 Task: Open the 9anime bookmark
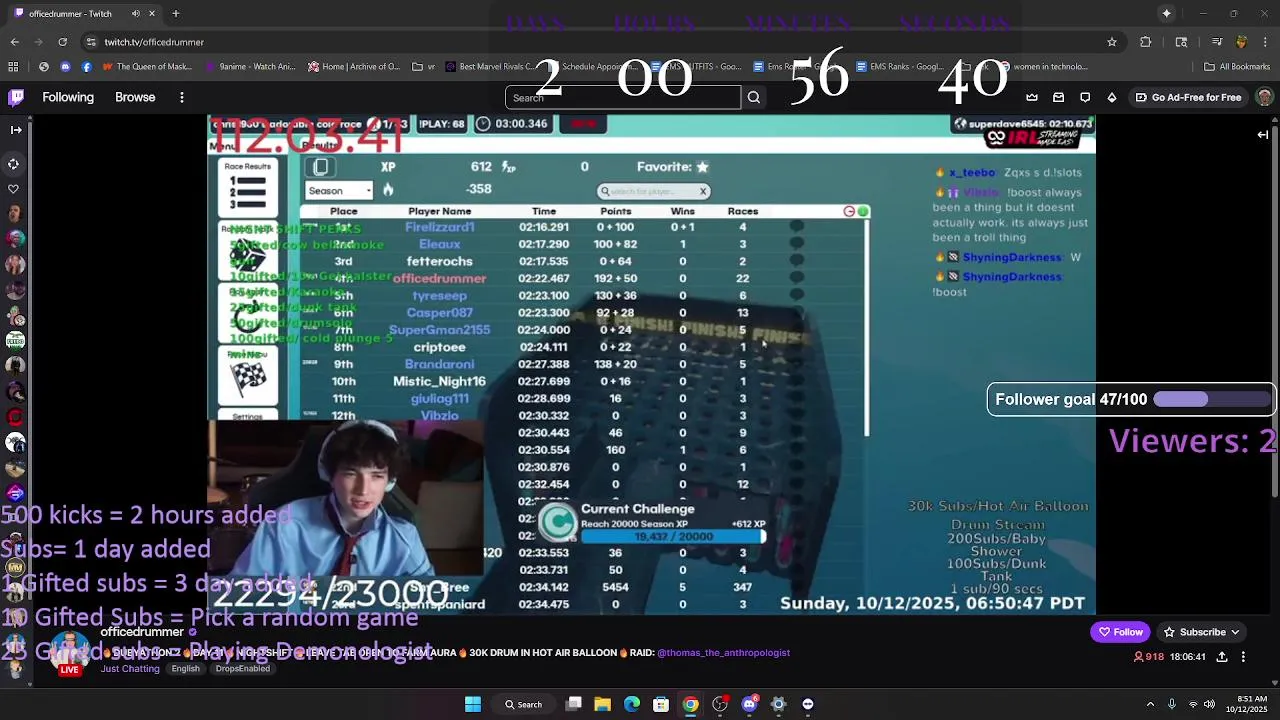point(249,67)
